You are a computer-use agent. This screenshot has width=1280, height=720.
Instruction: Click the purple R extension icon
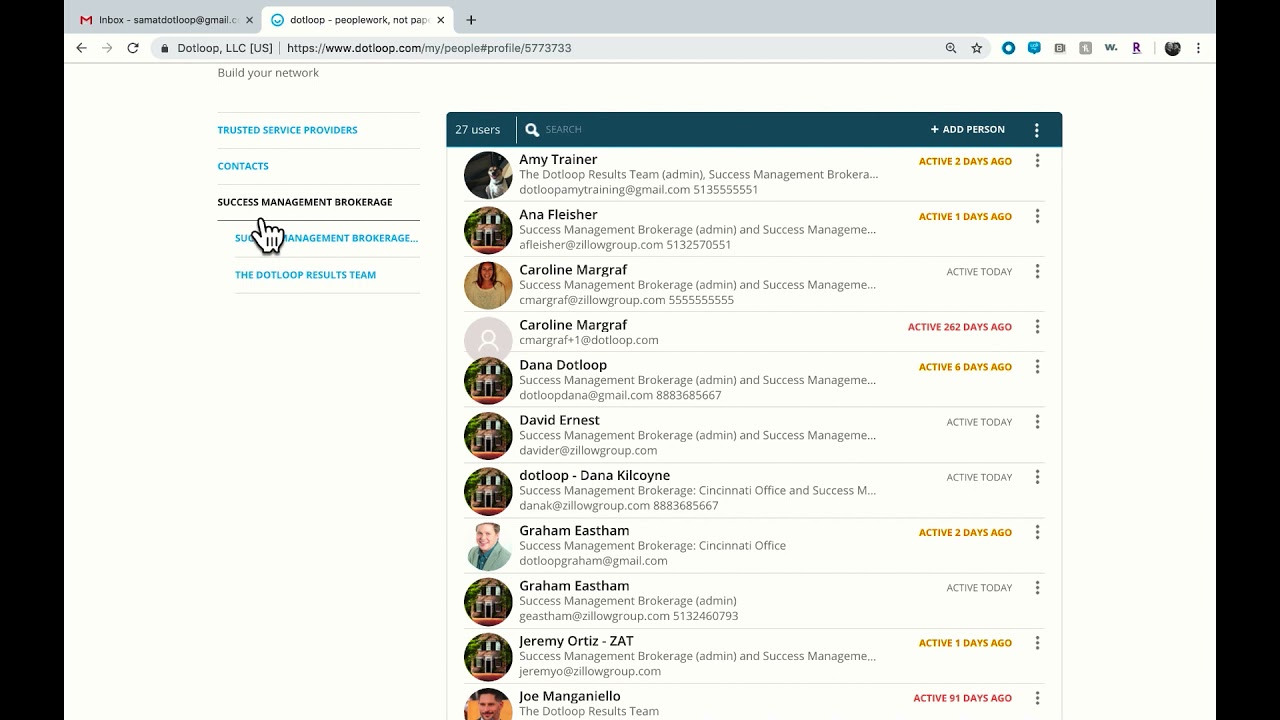(x=1136, y=48)
